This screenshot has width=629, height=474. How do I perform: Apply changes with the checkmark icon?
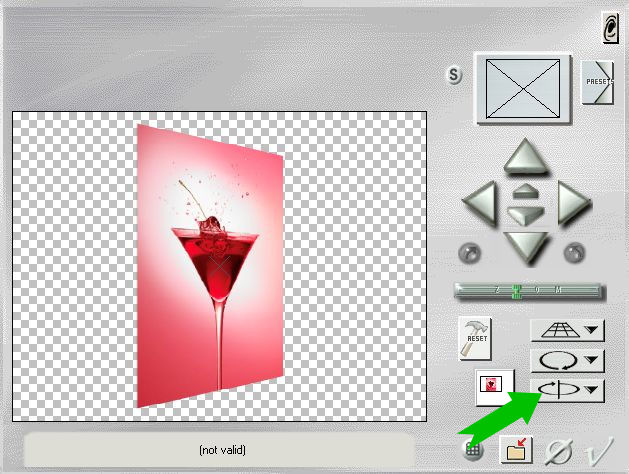click(599, 451)
